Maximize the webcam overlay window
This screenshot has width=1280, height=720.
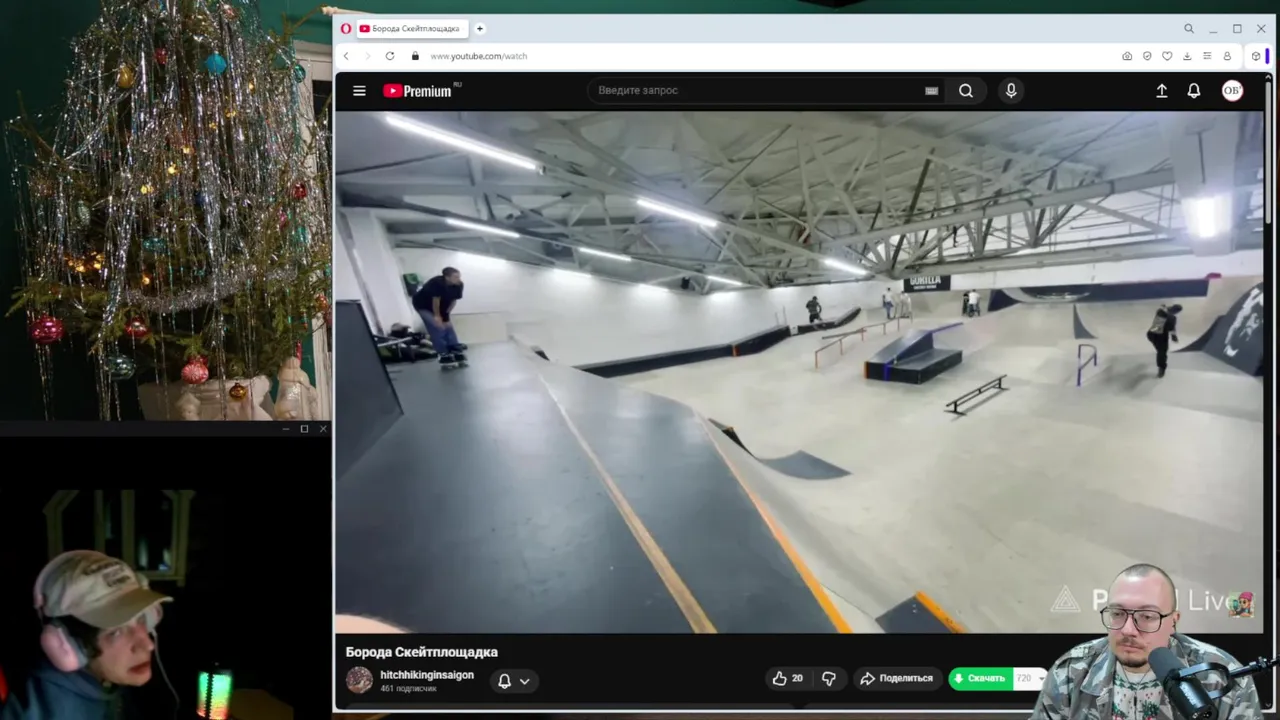pyautogui.click(x=304, y=429)
